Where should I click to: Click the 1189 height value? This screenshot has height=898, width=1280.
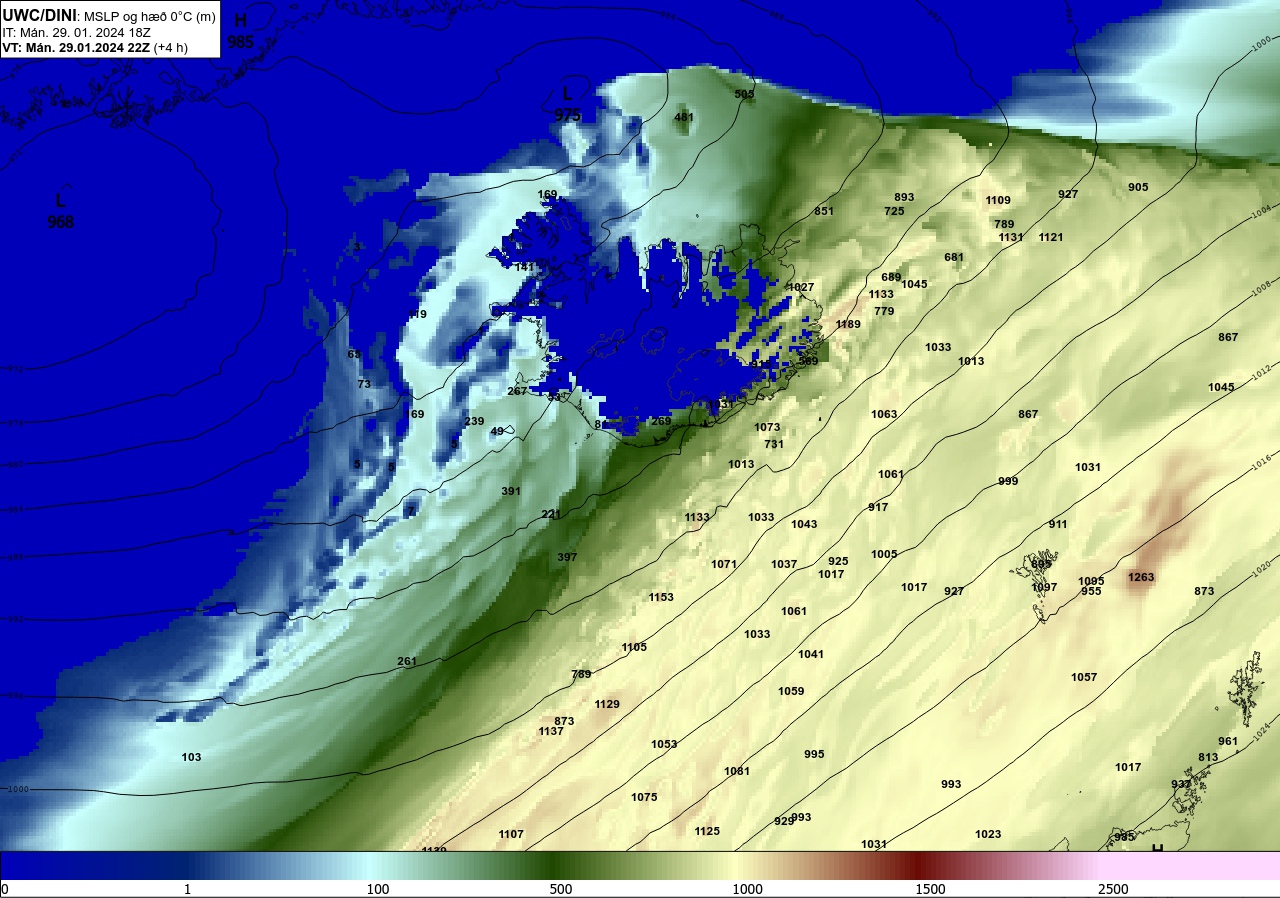click(848, 324)
